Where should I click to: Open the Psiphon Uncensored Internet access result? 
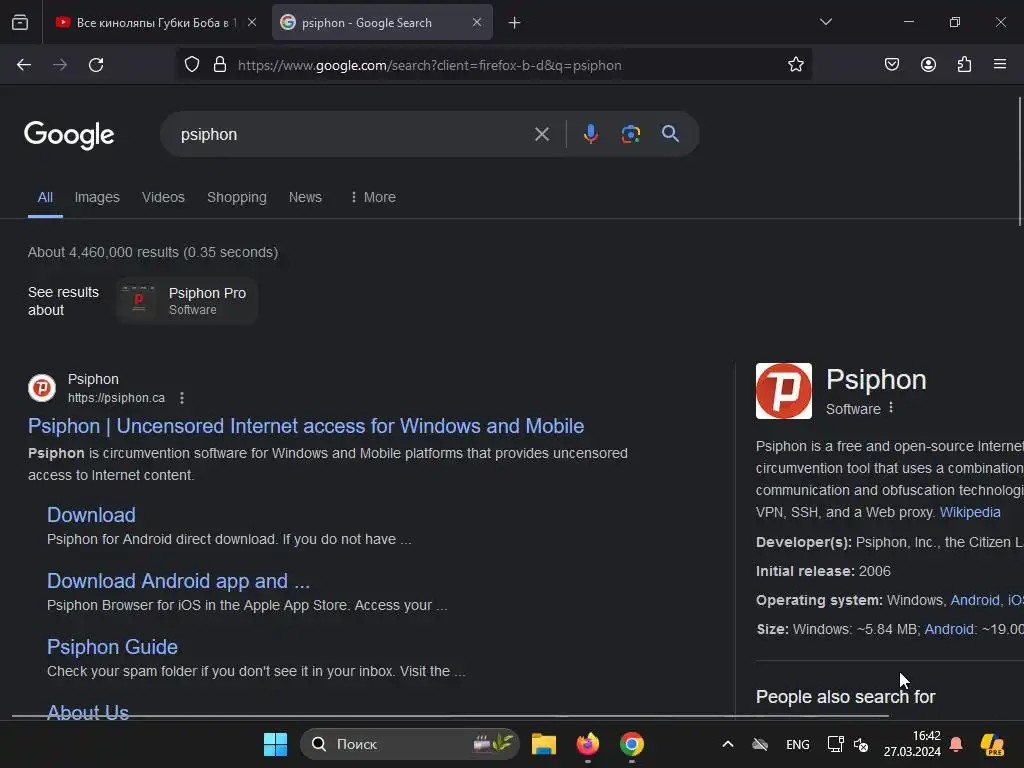306,426
